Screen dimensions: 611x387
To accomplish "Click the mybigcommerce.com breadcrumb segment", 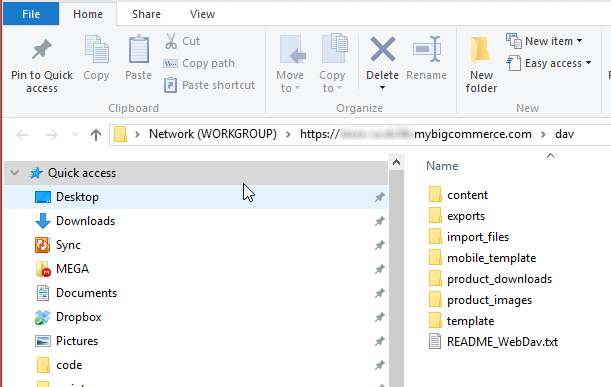I will point(415,134).
